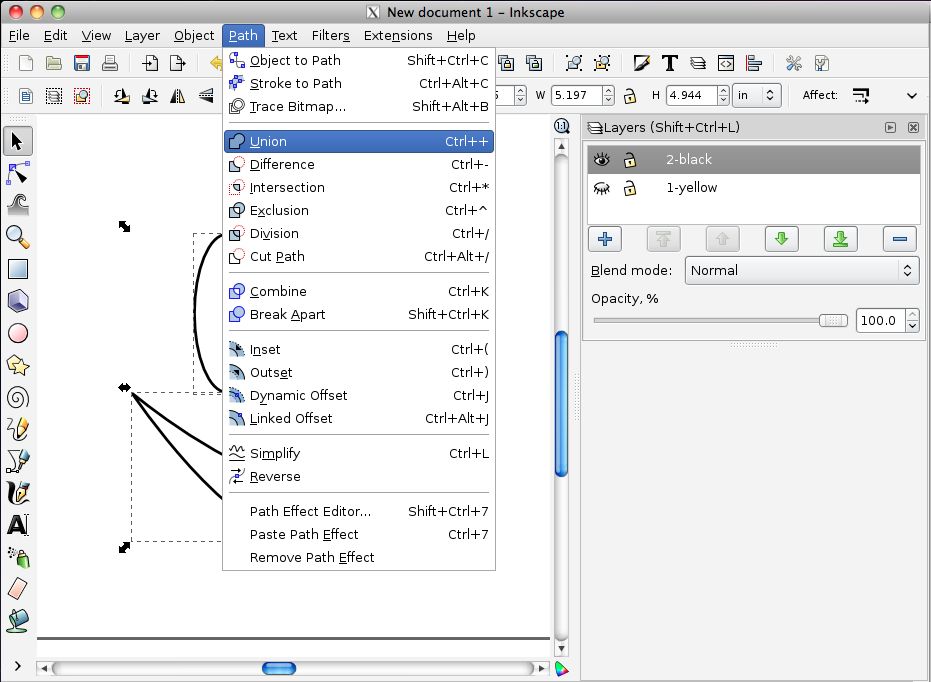Open the Layers panel iconify arrow

(x=890, y=128)
